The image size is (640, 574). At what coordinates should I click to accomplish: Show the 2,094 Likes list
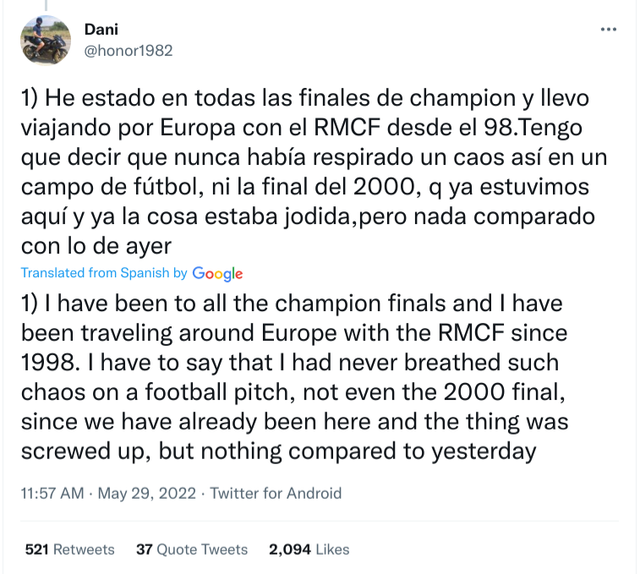(x=309, y=549)
